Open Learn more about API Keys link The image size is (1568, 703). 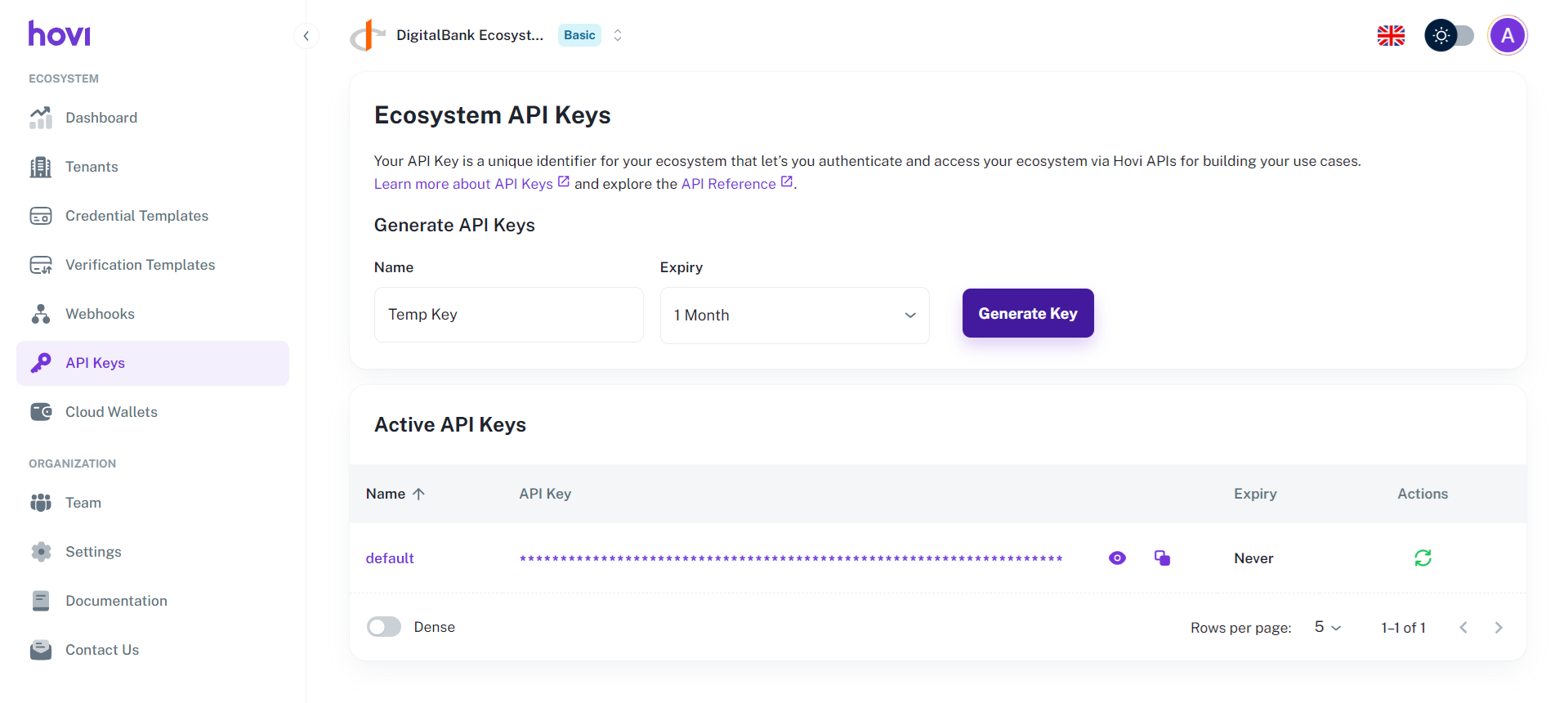[x=463, y=184]
